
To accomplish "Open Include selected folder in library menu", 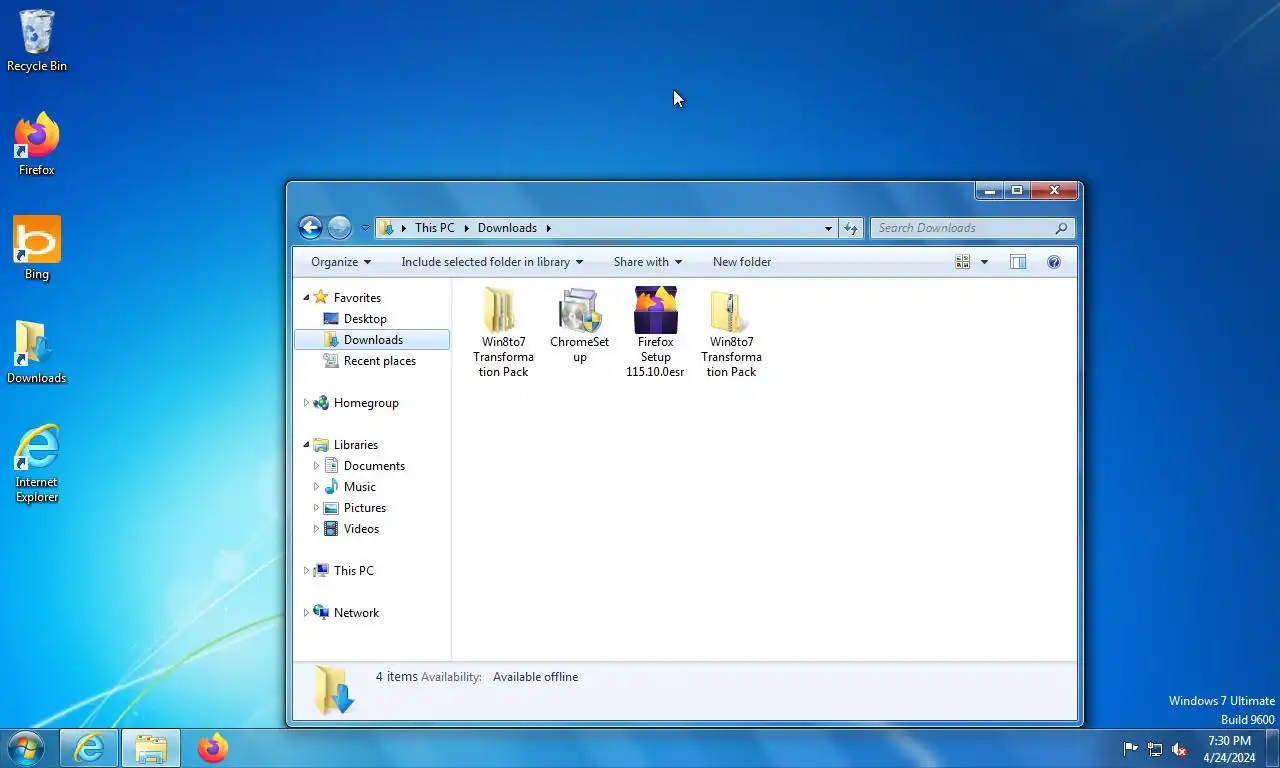I will pos(492,262).
